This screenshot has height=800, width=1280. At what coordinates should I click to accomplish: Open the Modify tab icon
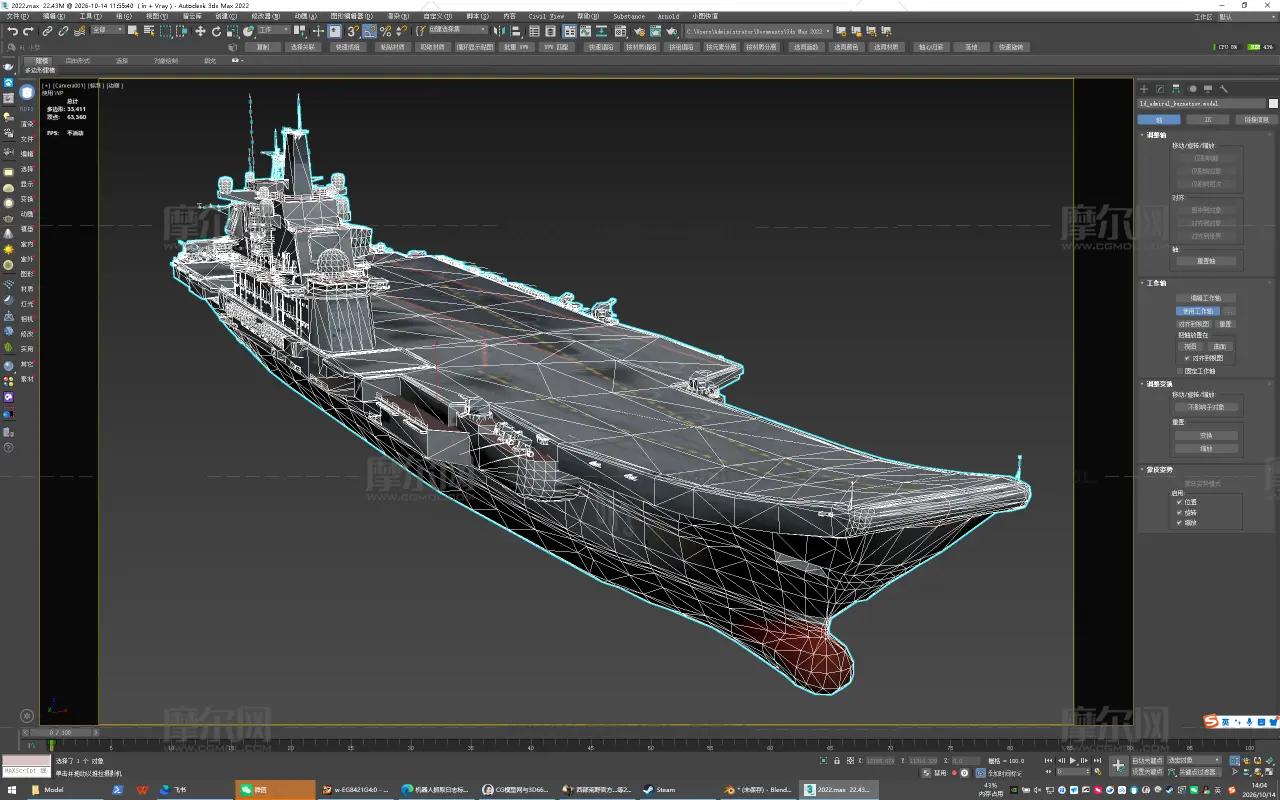(x=1160, y=89)
